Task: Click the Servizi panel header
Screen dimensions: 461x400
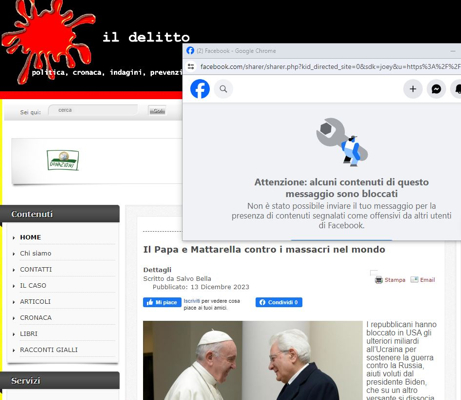Action: pyautogui.click(x=60, y=380)
